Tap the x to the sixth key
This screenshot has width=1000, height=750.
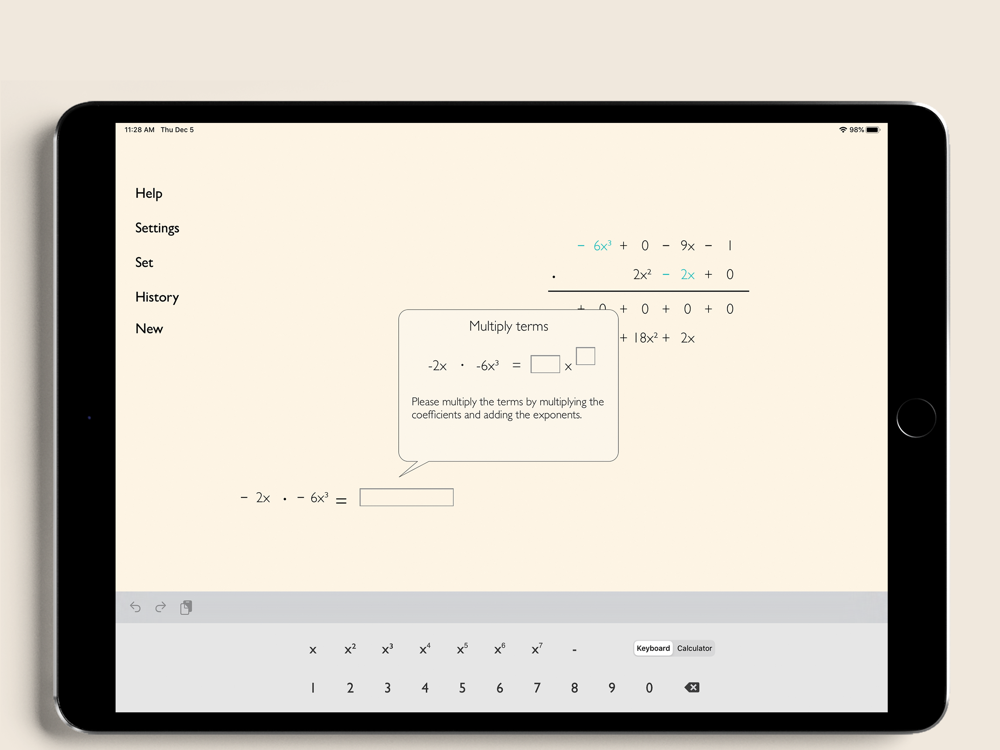[499, 649]
